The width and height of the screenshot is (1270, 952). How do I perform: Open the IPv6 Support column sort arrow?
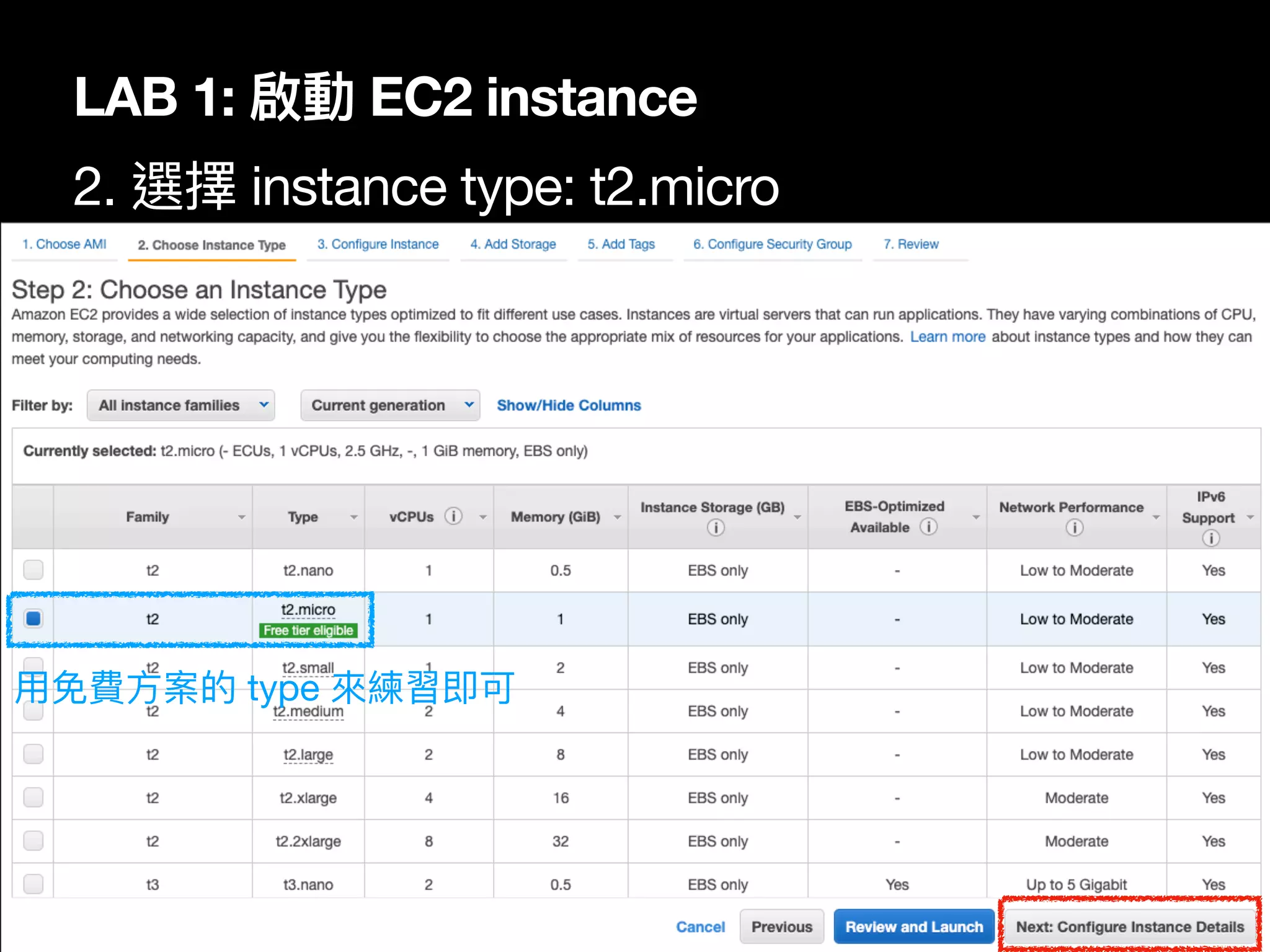[x=1251, y=517]
